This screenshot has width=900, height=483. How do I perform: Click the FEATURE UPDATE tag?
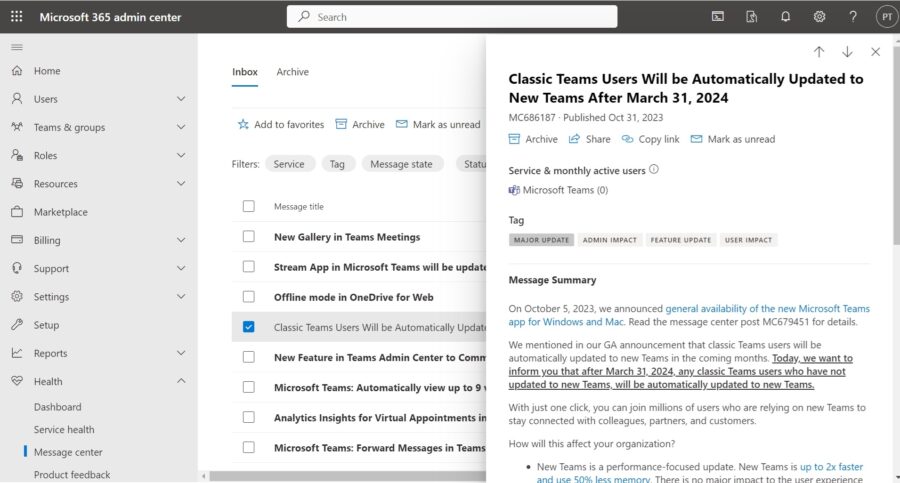pyautogui.click(x=680, y=240)
